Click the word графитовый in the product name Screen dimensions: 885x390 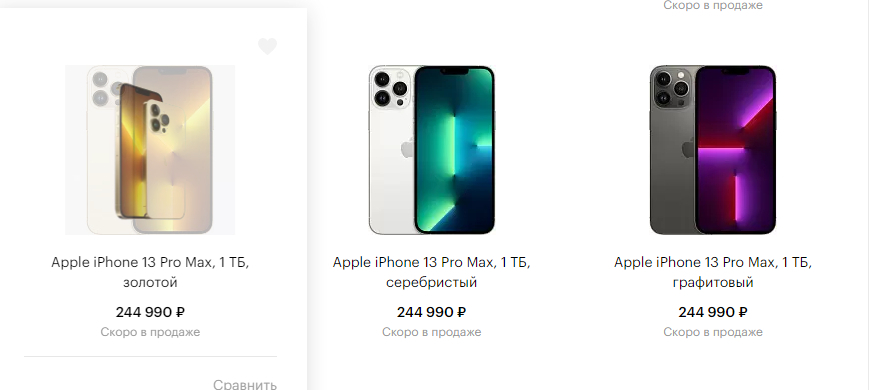pyautogui.click(x=713, y=282)
